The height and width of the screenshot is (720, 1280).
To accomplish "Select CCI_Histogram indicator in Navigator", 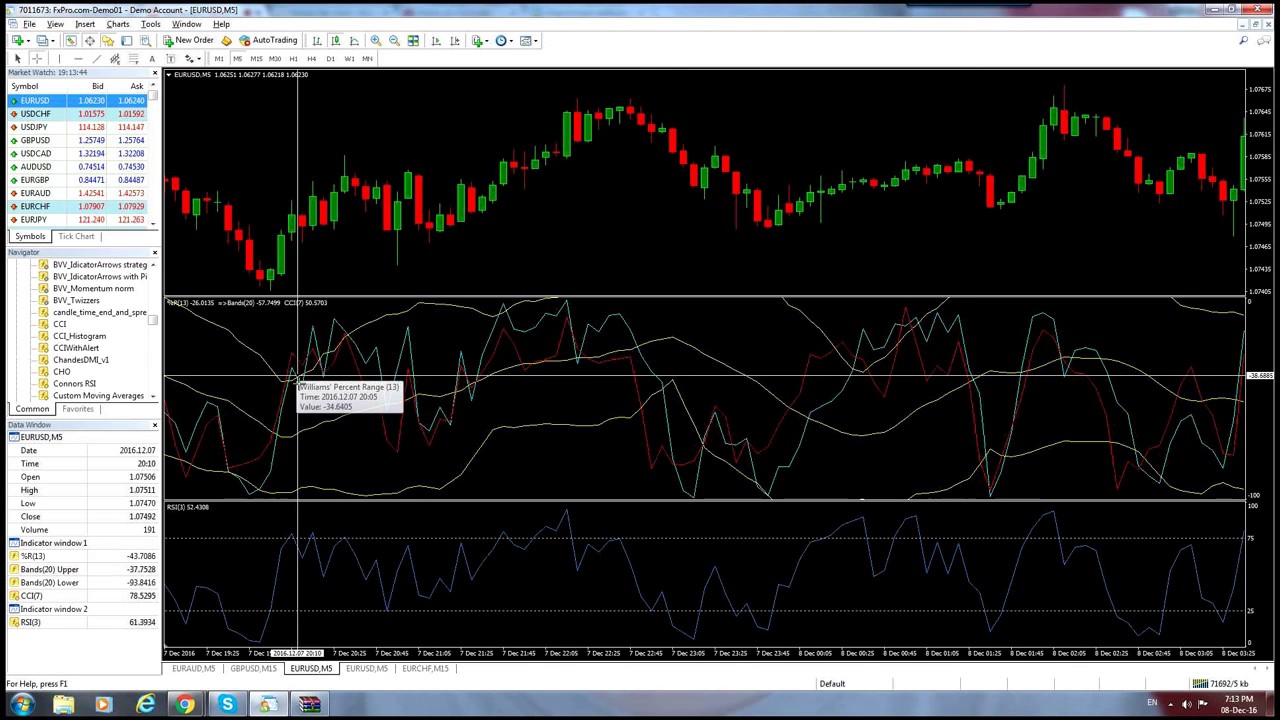I will (79, 336).
